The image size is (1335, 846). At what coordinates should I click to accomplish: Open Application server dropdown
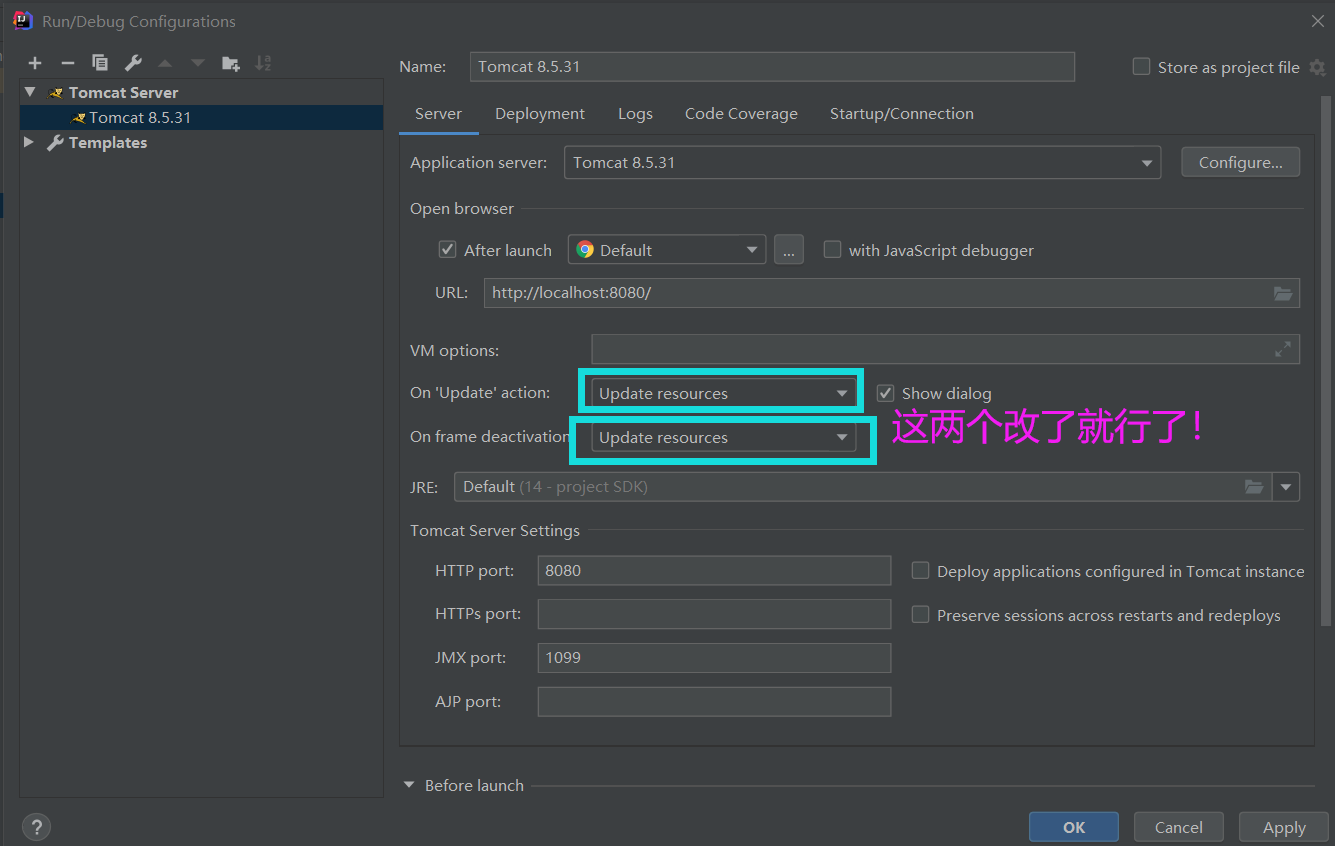[862, 163]
